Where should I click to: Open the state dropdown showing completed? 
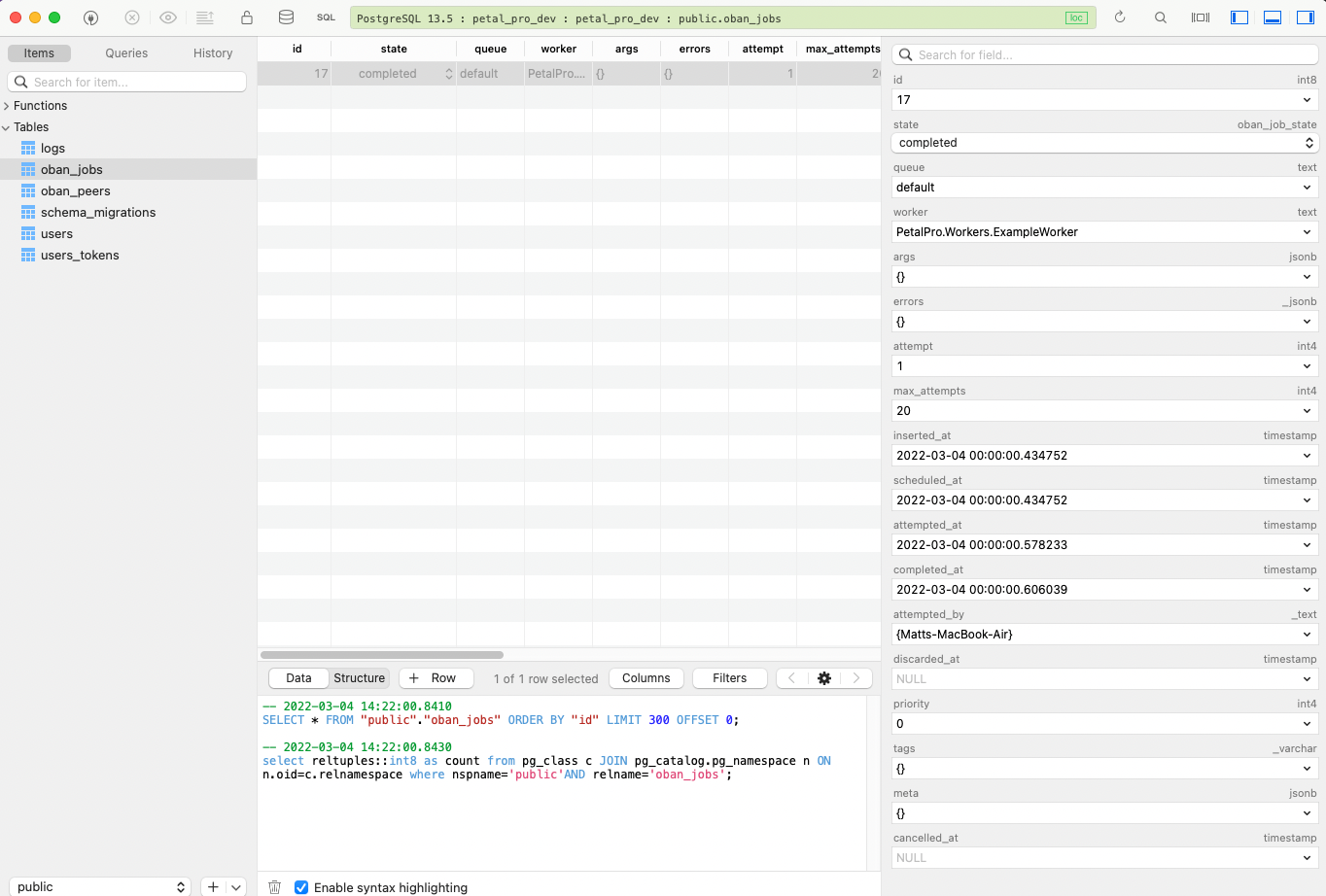point(1103,143)
